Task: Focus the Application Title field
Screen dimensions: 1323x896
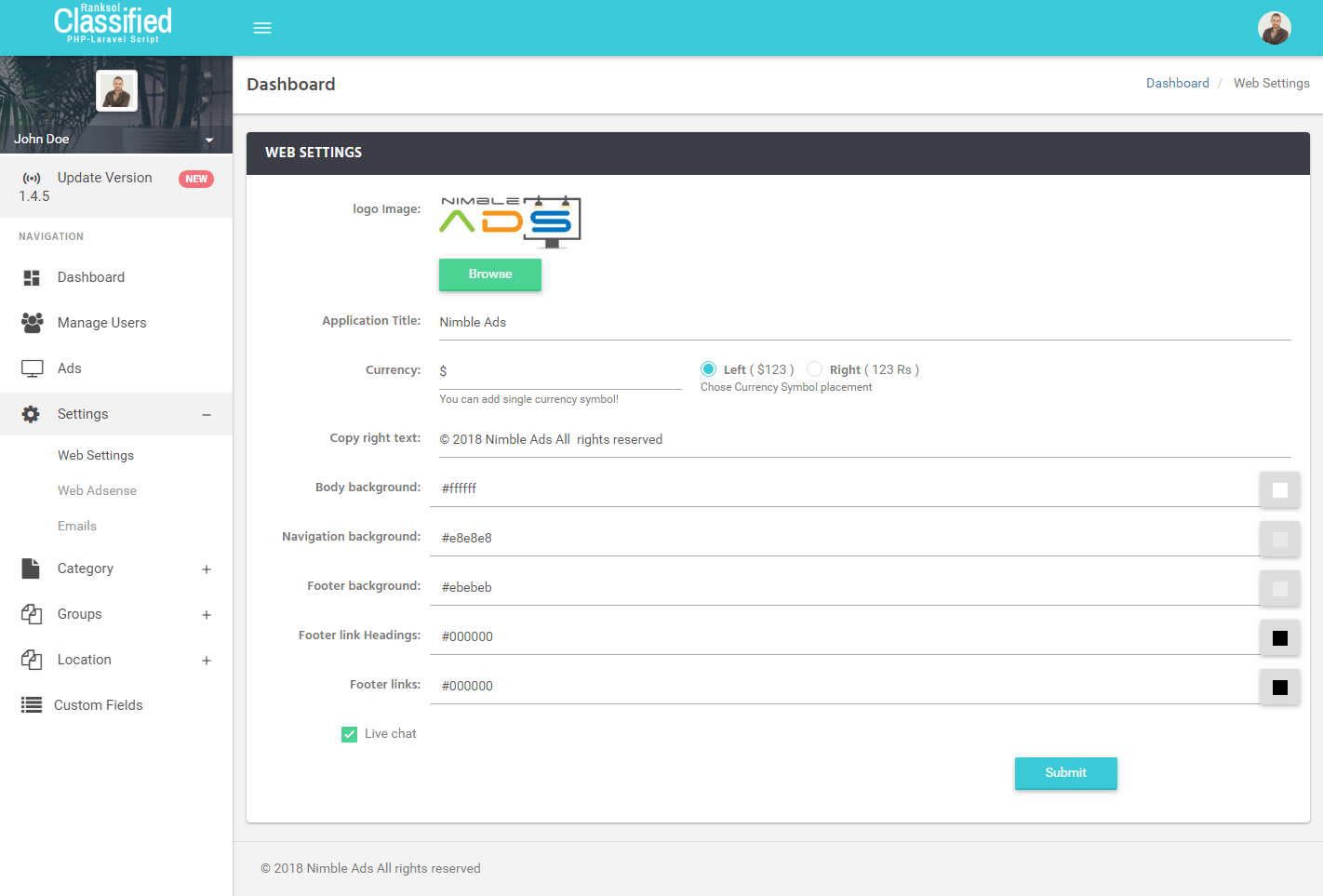Action: click(864, 323)
